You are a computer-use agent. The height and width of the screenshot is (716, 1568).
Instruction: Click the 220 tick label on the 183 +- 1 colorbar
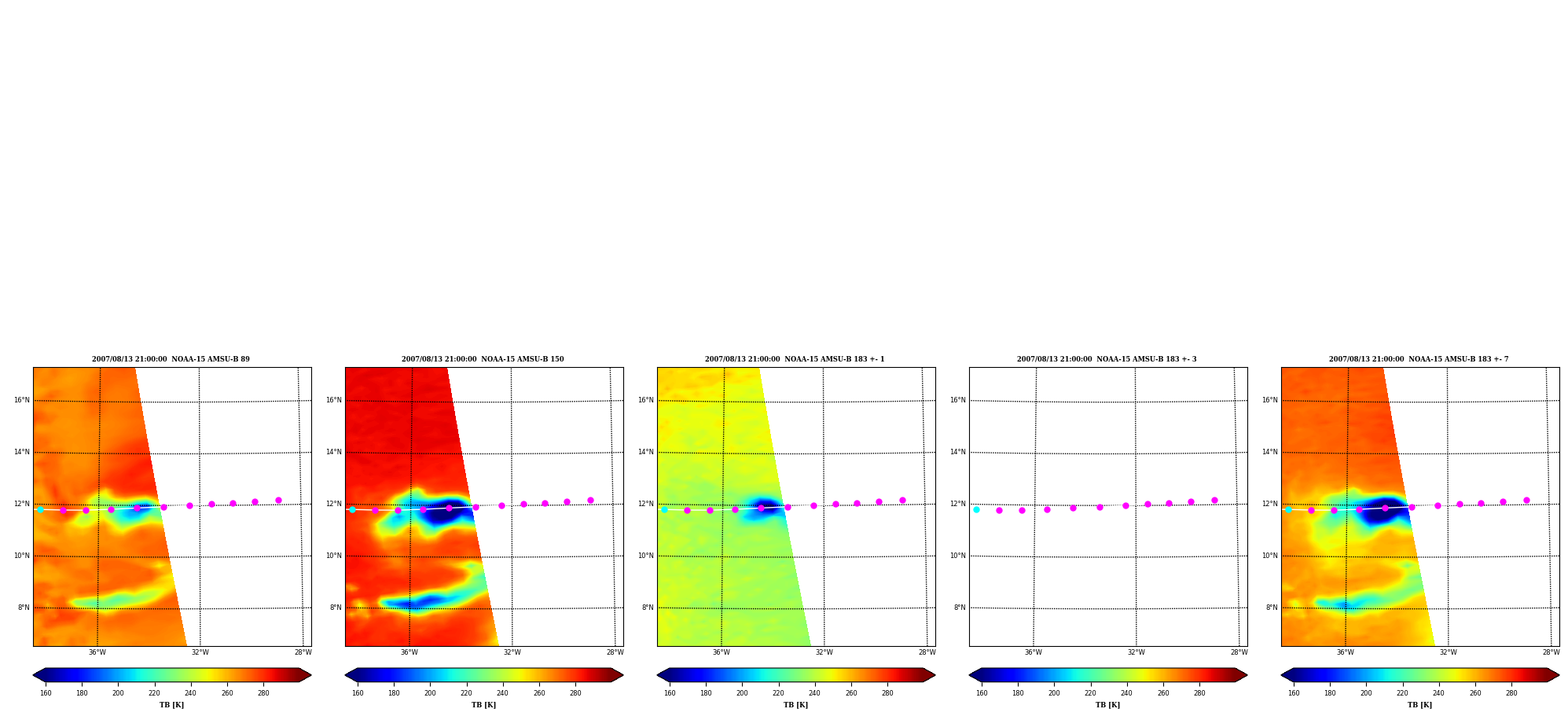778,692
